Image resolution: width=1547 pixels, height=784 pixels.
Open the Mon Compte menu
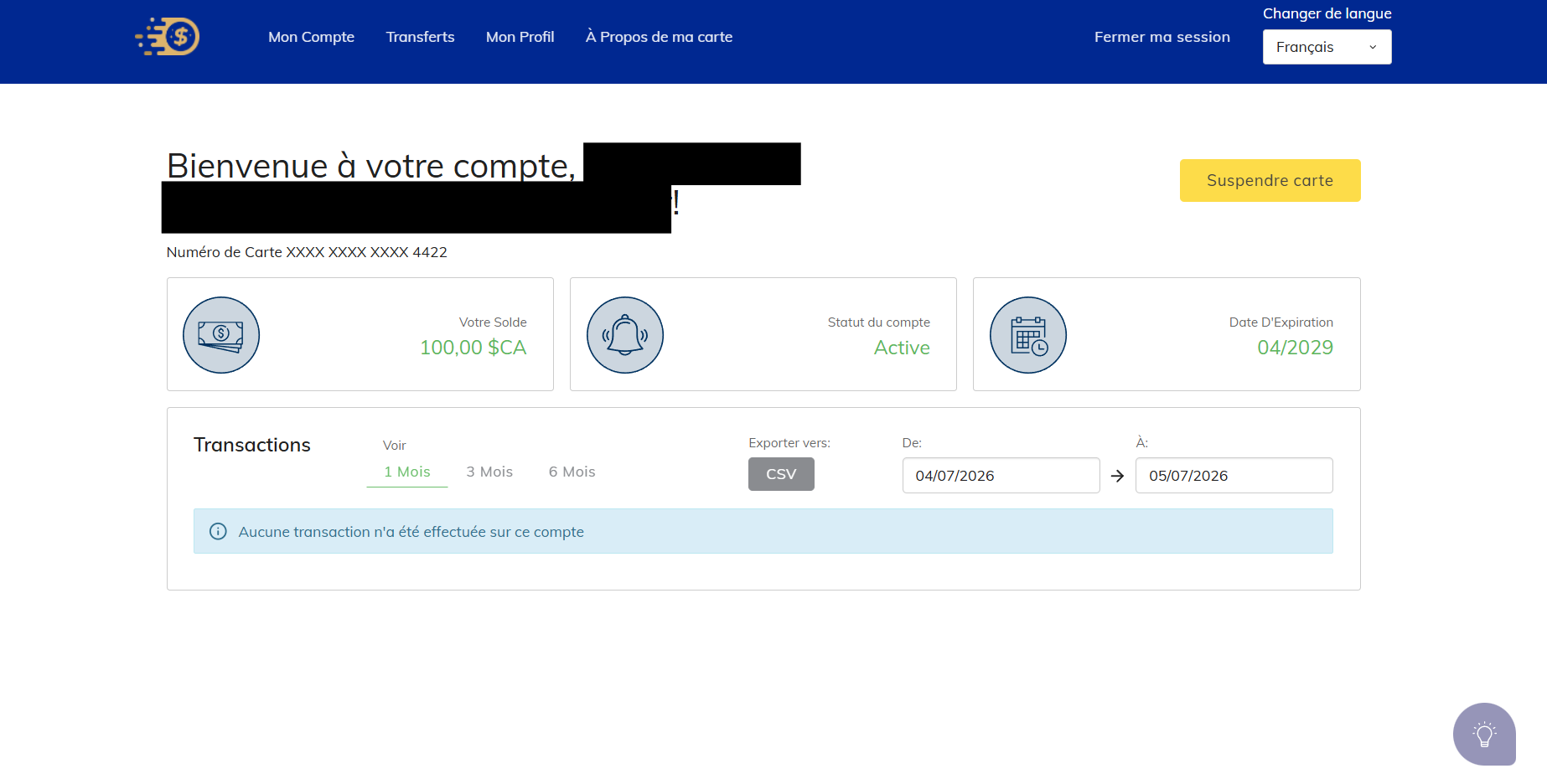311,37
